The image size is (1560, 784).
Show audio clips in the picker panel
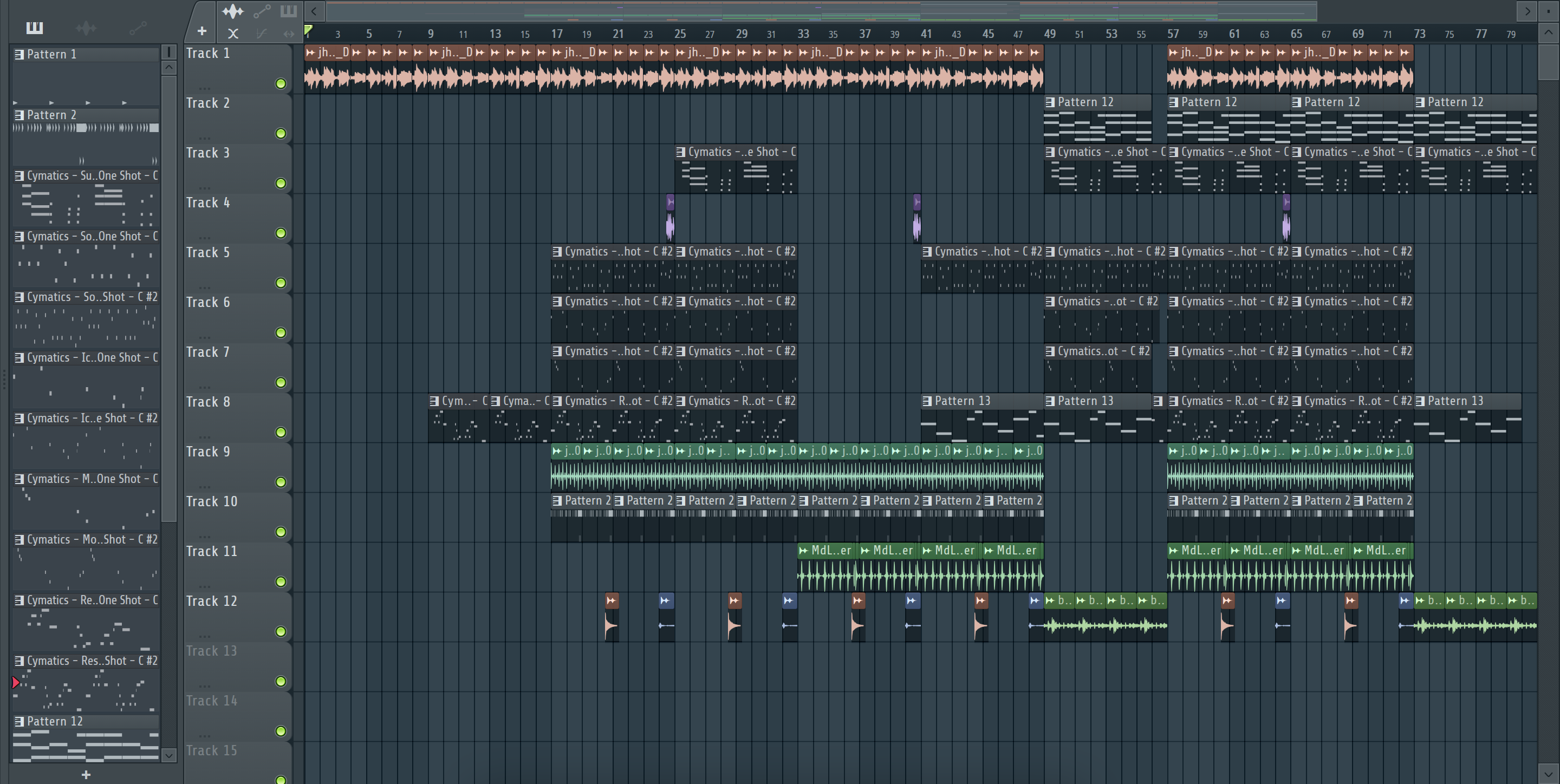86,28
